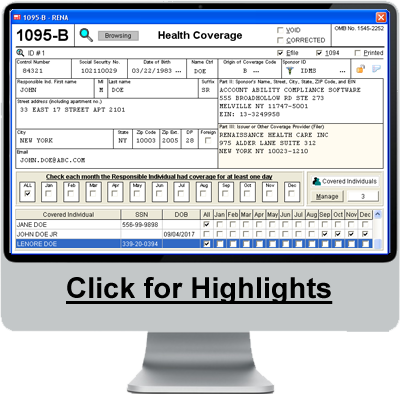Click the RENAISSANCE HEALTH CARE INC issuer text
The height and width of the screenshot is (394, 400).
click(x=274, y=135)
